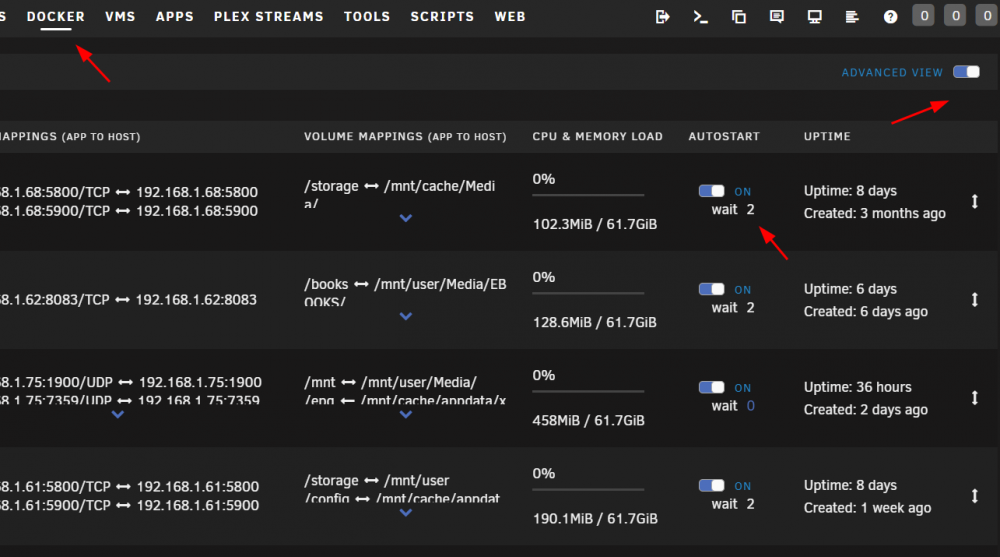Viewport: 1000px width, 557px height.
Task: Open the Docker tab
Action: click(x=55, y=17)
